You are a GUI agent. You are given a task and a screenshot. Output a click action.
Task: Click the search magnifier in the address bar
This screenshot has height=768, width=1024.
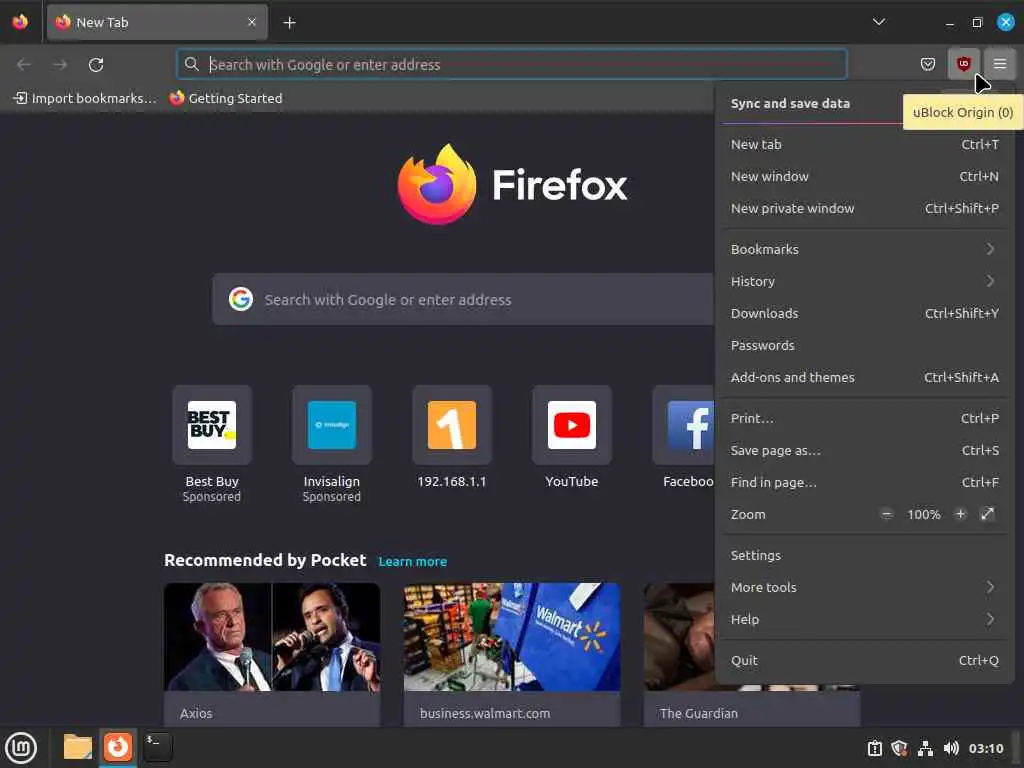(x=191, y=64)
